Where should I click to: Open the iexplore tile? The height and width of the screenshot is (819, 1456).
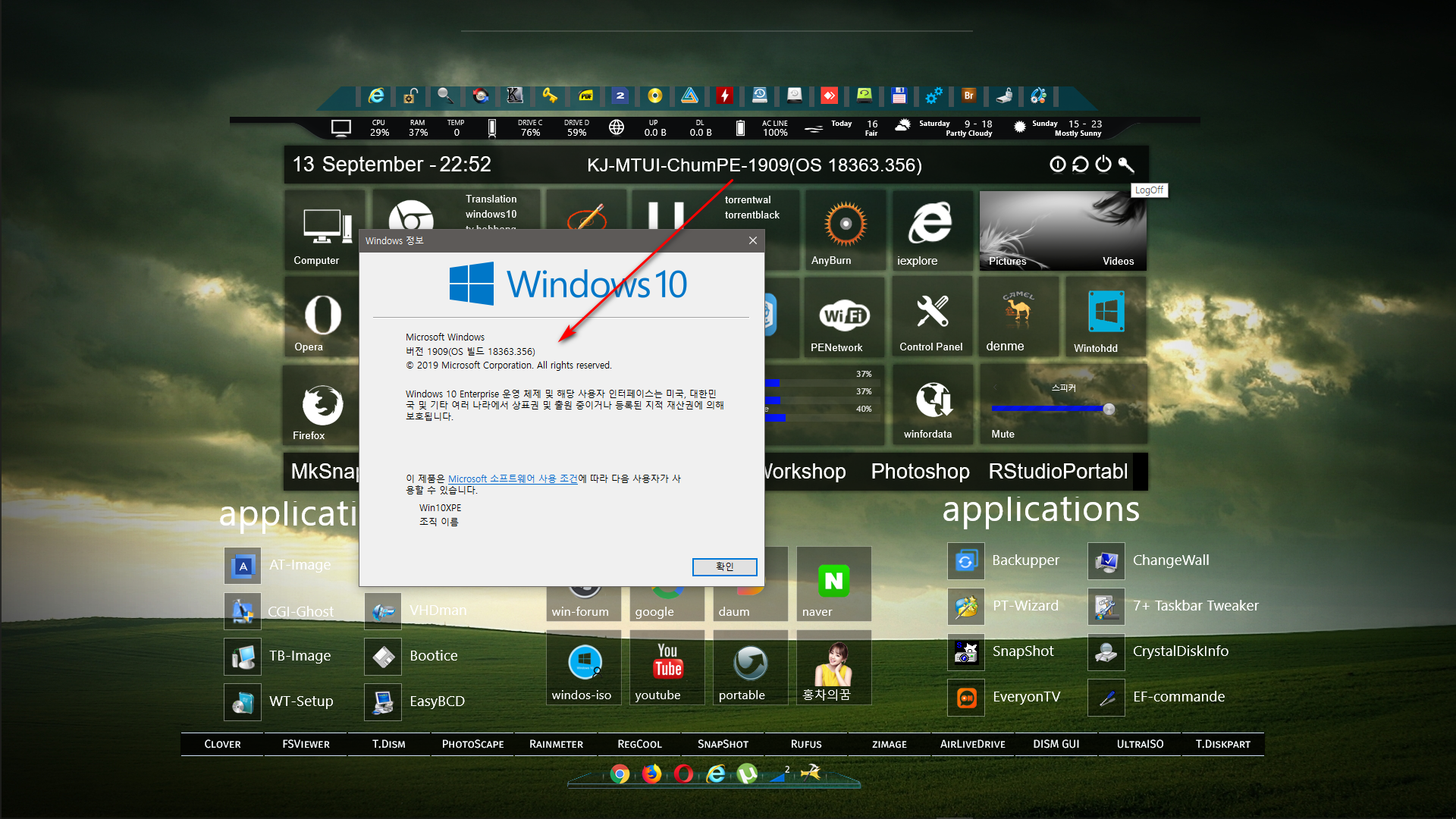[932, 231]
